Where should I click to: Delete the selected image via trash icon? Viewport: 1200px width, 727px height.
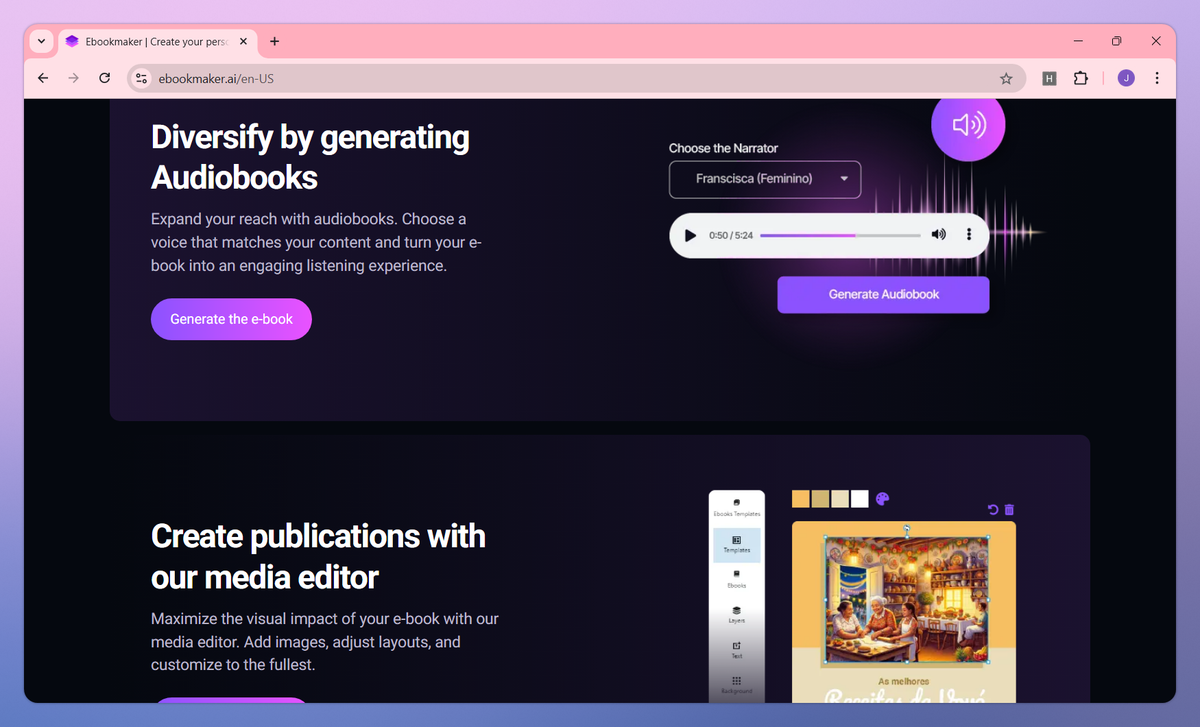tap(1009, 509)
